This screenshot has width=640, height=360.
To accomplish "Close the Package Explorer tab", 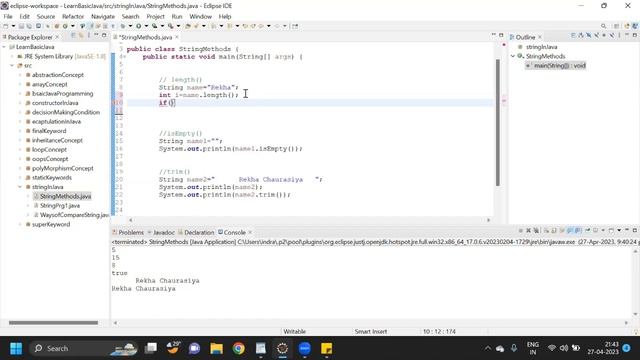I will click(57, 37).
